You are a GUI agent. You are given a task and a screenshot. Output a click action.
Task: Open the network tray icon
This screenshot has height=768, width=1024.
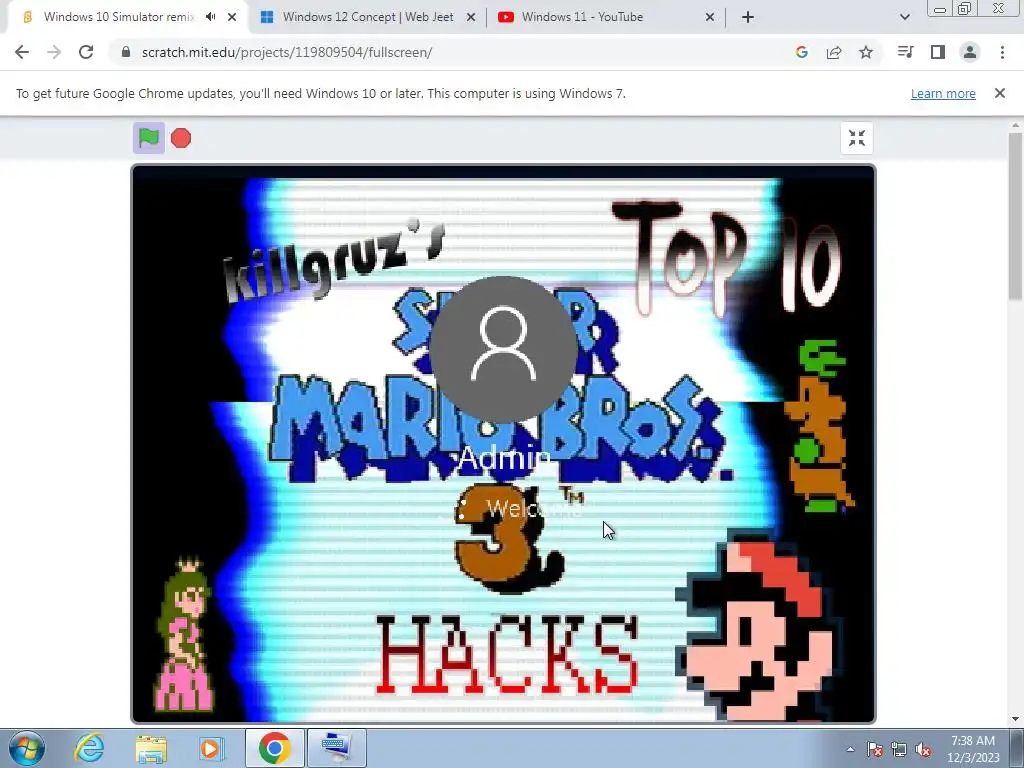(899, 749)
